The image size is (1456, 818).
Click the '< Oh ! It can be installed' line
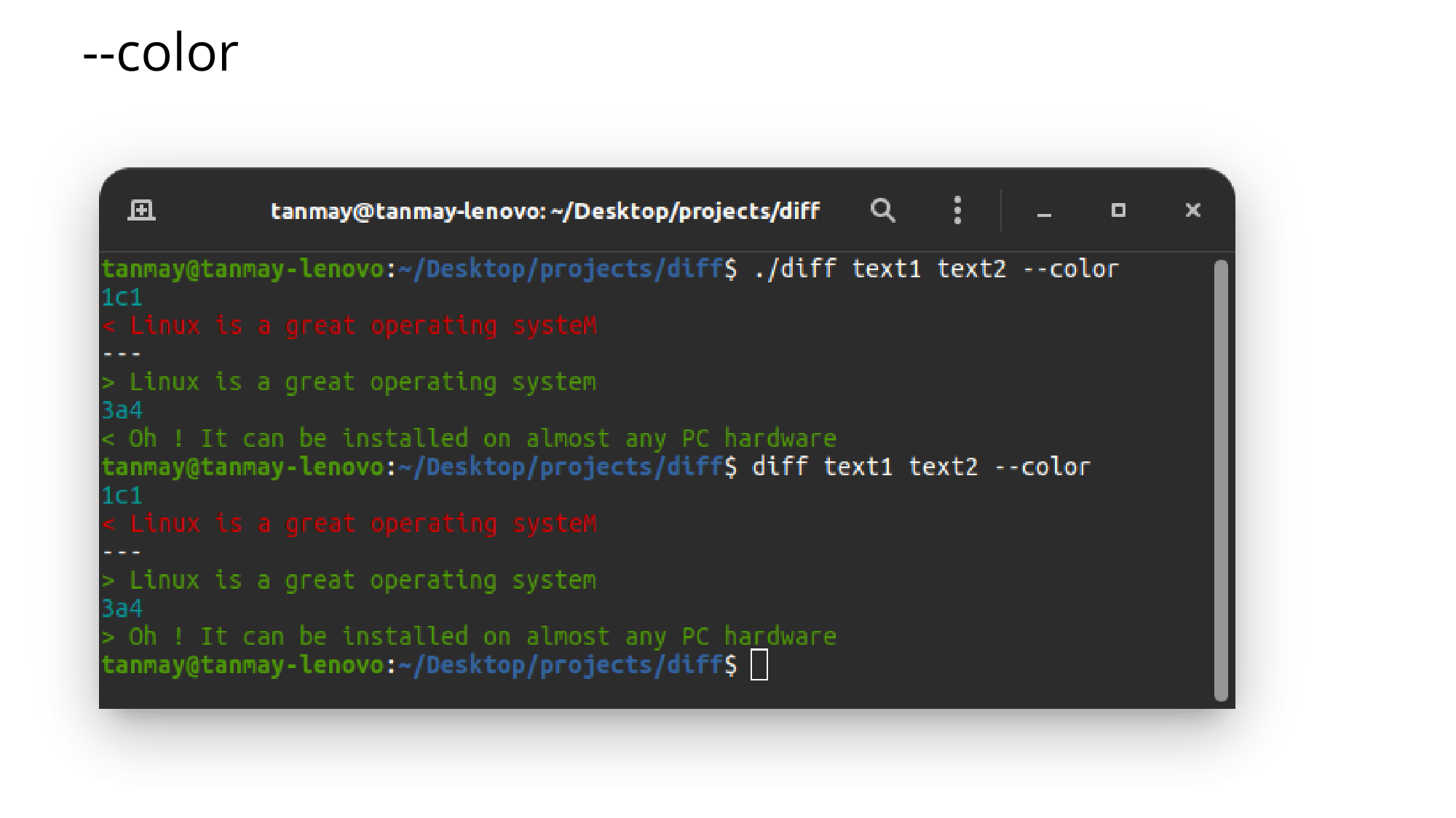point(469,439)
